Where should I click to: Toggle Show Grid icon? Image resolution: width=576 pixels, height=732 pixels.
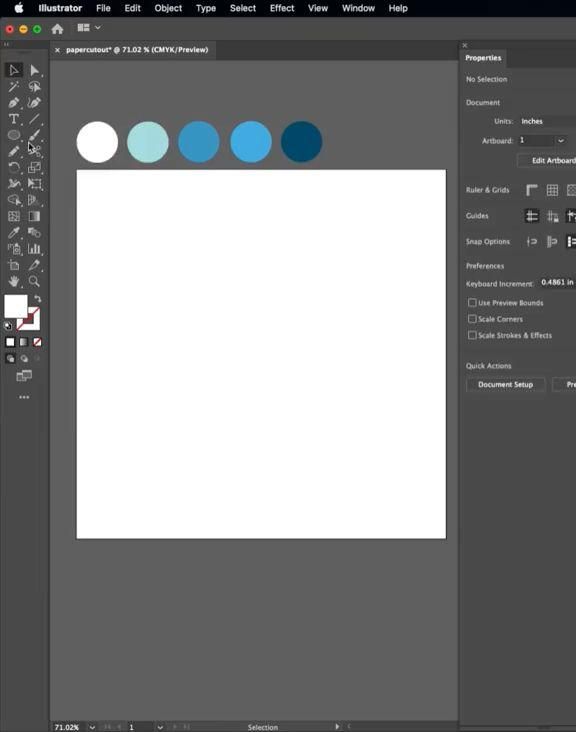coord(552,190)
